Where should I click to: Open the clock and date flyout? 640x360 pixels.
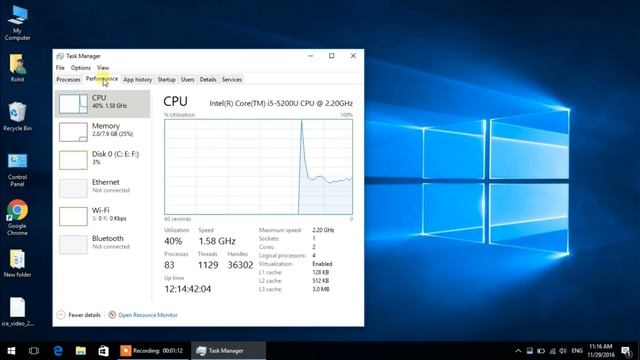[x=601, y=351]
